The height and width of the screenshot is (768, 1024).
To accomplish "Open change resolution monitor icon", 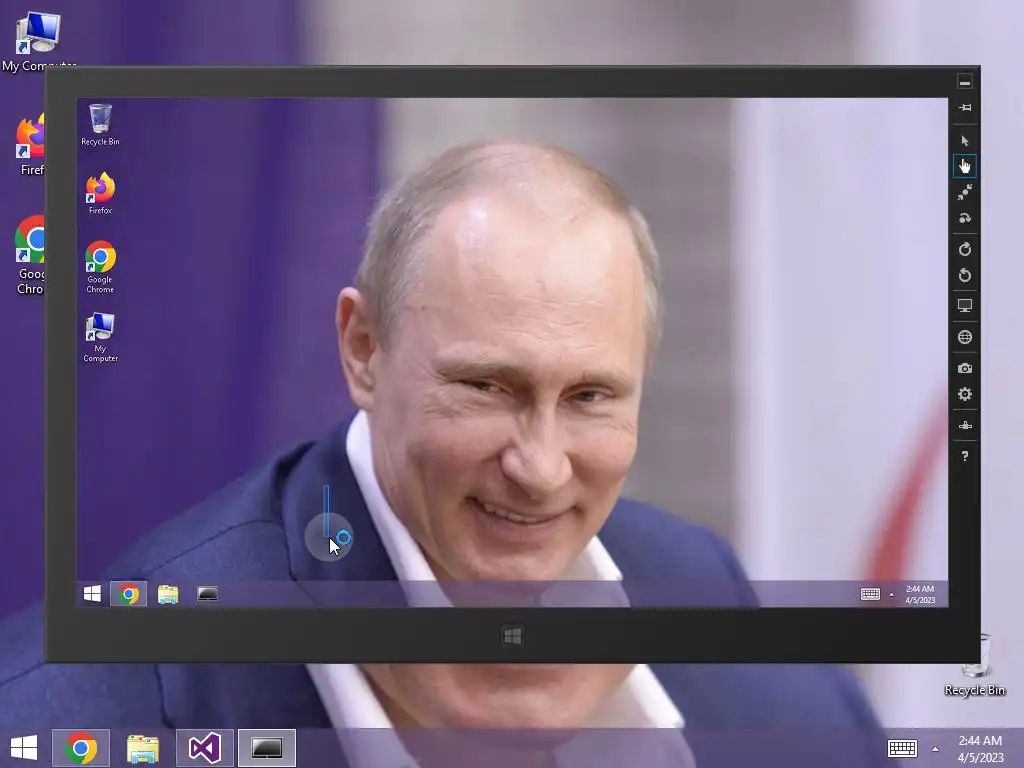I will (x=965, y=306).
